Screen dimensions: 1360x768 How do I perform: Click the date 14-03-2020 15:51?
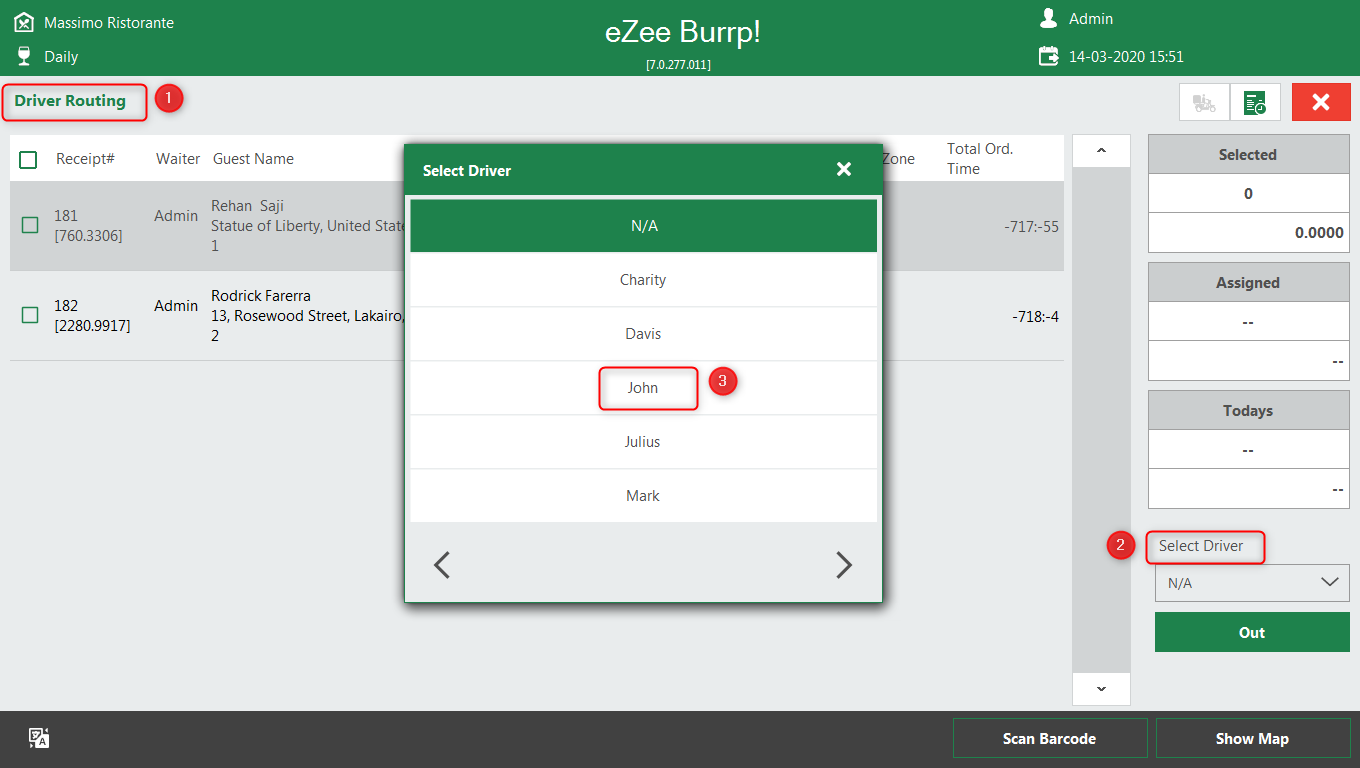point(1126,57)
